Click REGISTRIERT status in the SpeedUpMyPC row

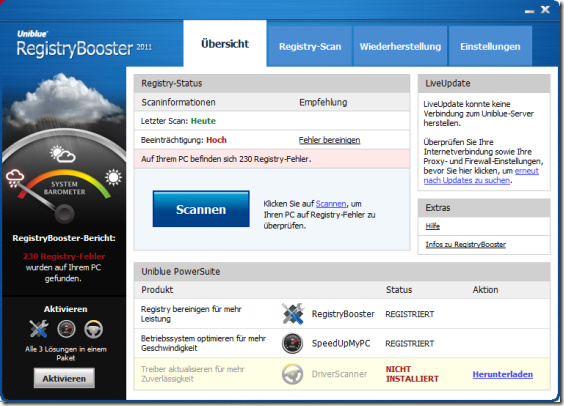(x=410, y=344)
